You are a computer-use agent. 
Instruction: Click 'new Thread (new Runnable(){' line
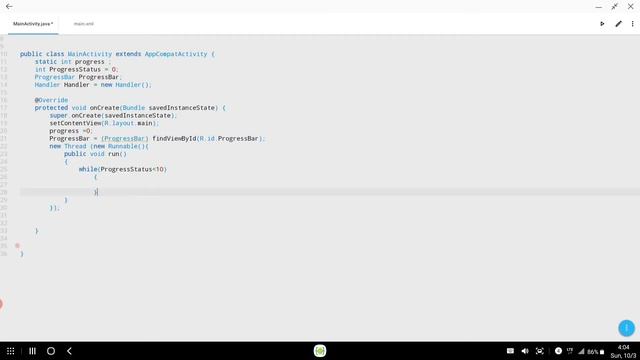99,146
